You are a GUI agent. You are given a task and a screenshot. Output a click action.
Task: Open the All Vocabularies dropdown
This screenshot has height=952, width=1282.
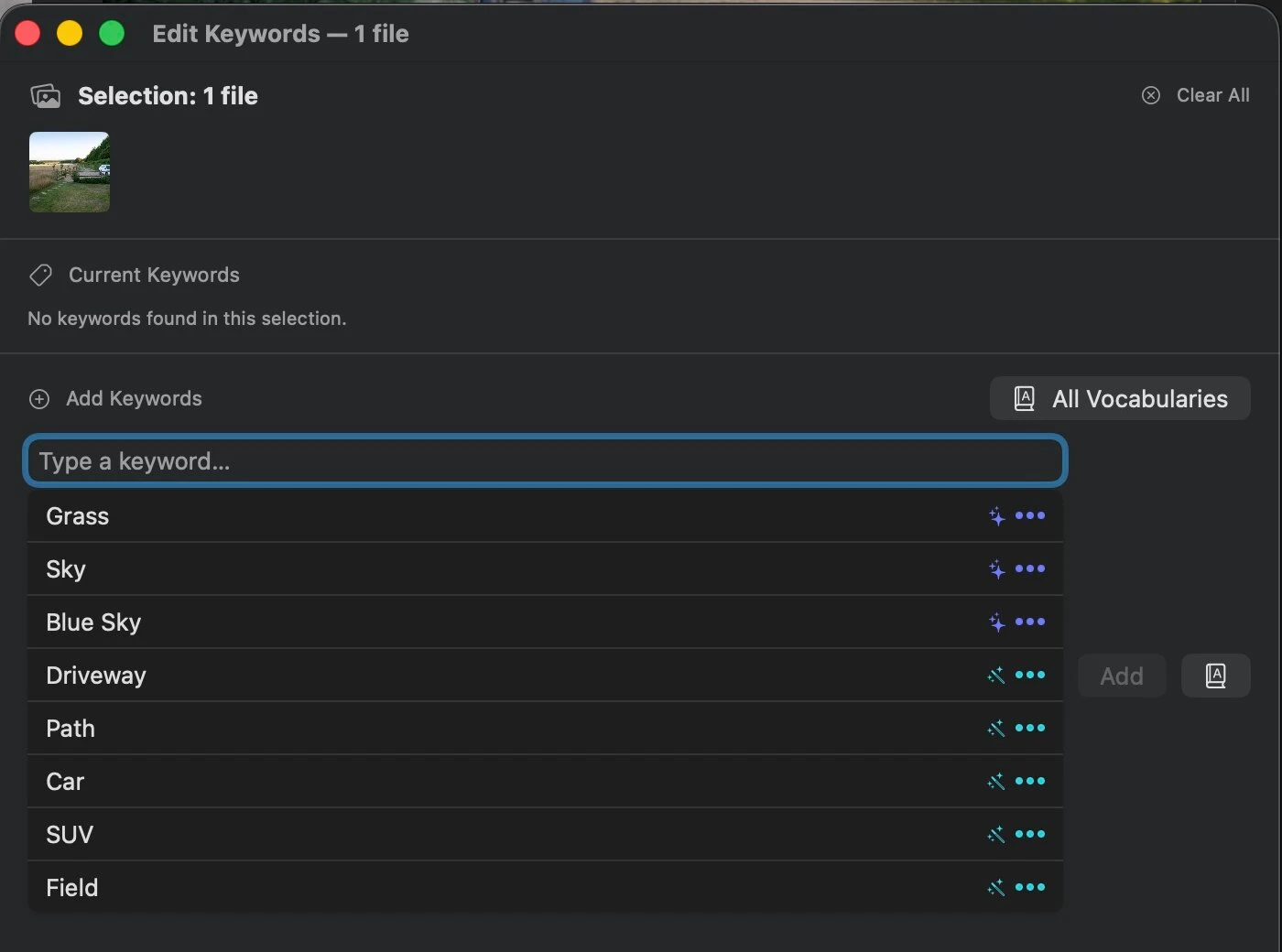(1120, 398)
